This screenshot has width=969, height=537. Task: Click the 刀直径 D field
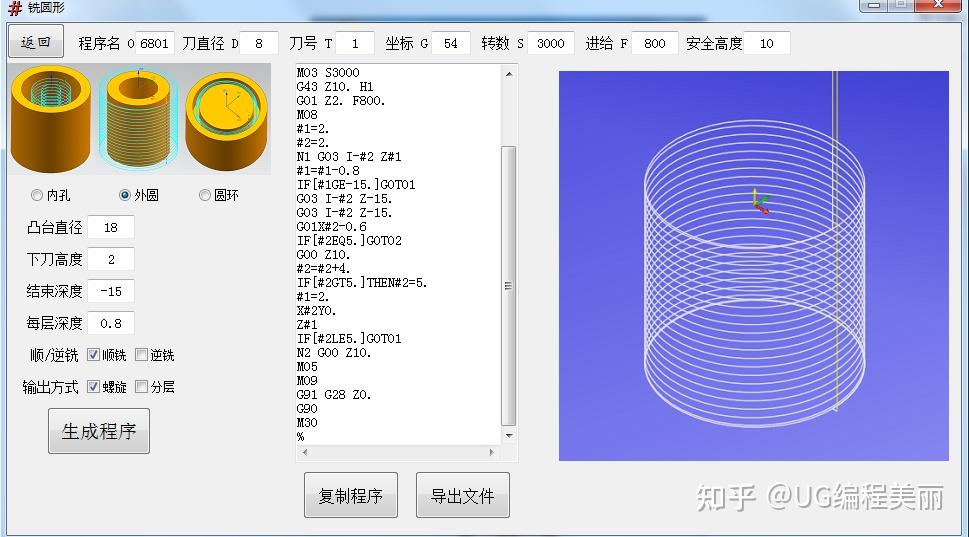point(258,43)
